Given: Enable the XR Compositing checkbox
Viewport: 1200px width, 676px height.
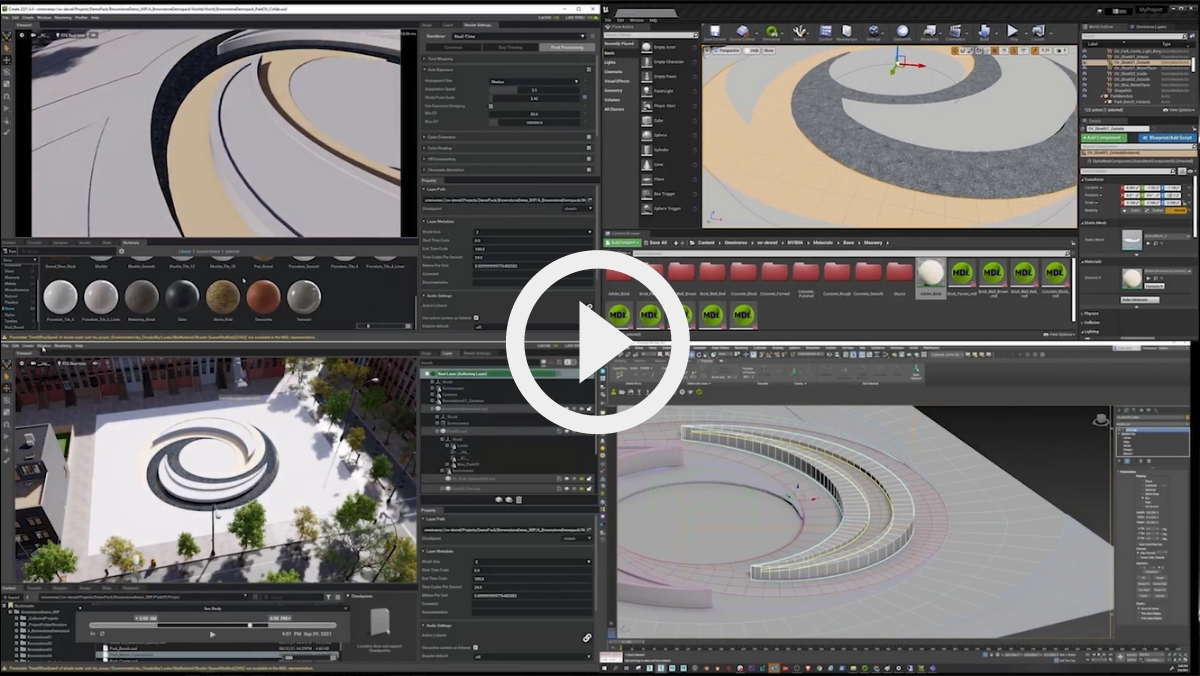Looking at the screenshot, I should click(x=589, y=159).
